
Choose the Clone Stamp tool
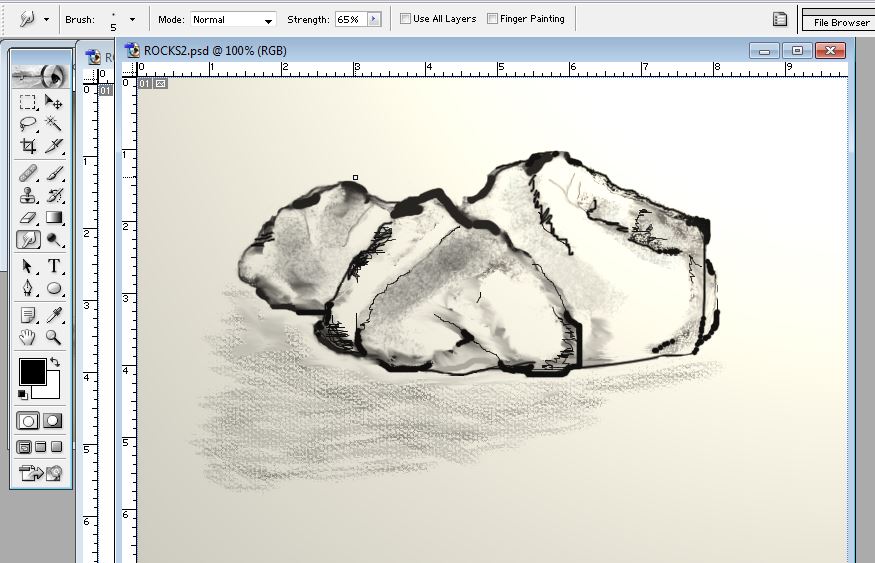pos(28,195)
